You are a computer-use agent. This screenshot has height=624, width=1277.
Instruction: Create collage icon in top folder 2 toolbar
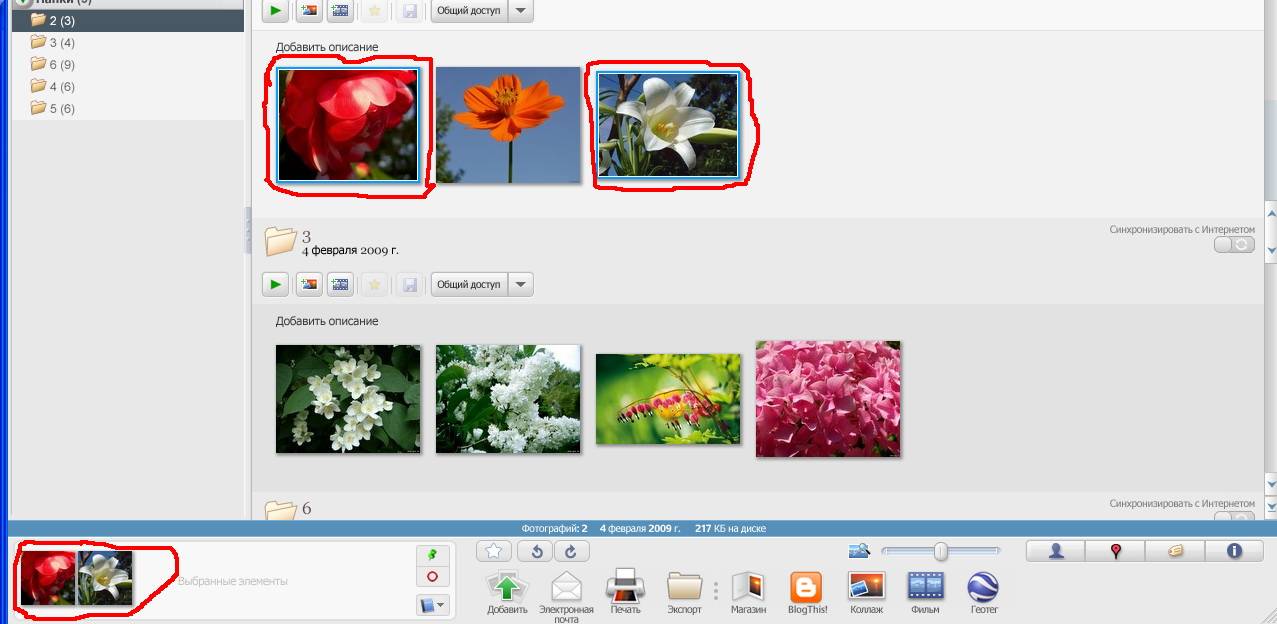(x=308, y=11)
